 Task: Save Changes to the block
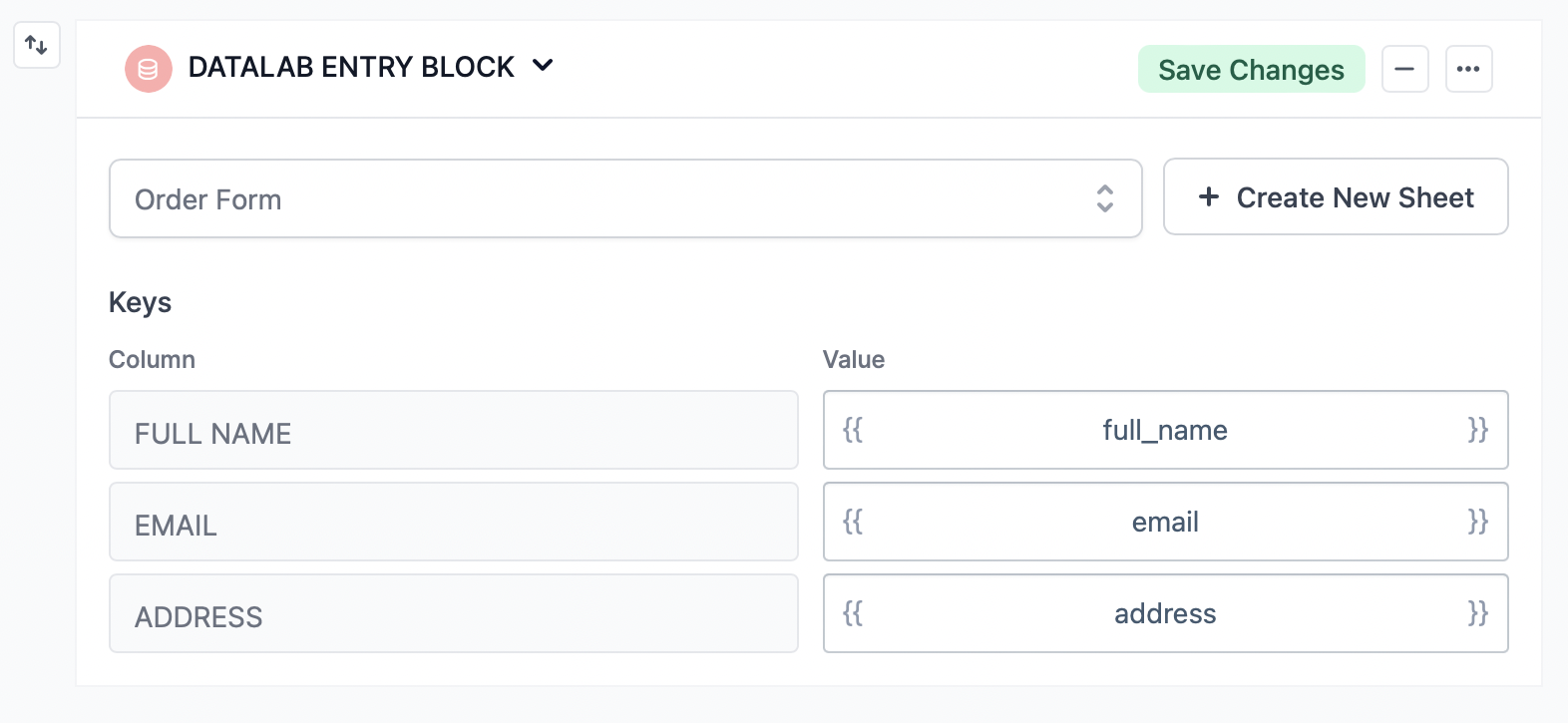tap(1251, 69)
